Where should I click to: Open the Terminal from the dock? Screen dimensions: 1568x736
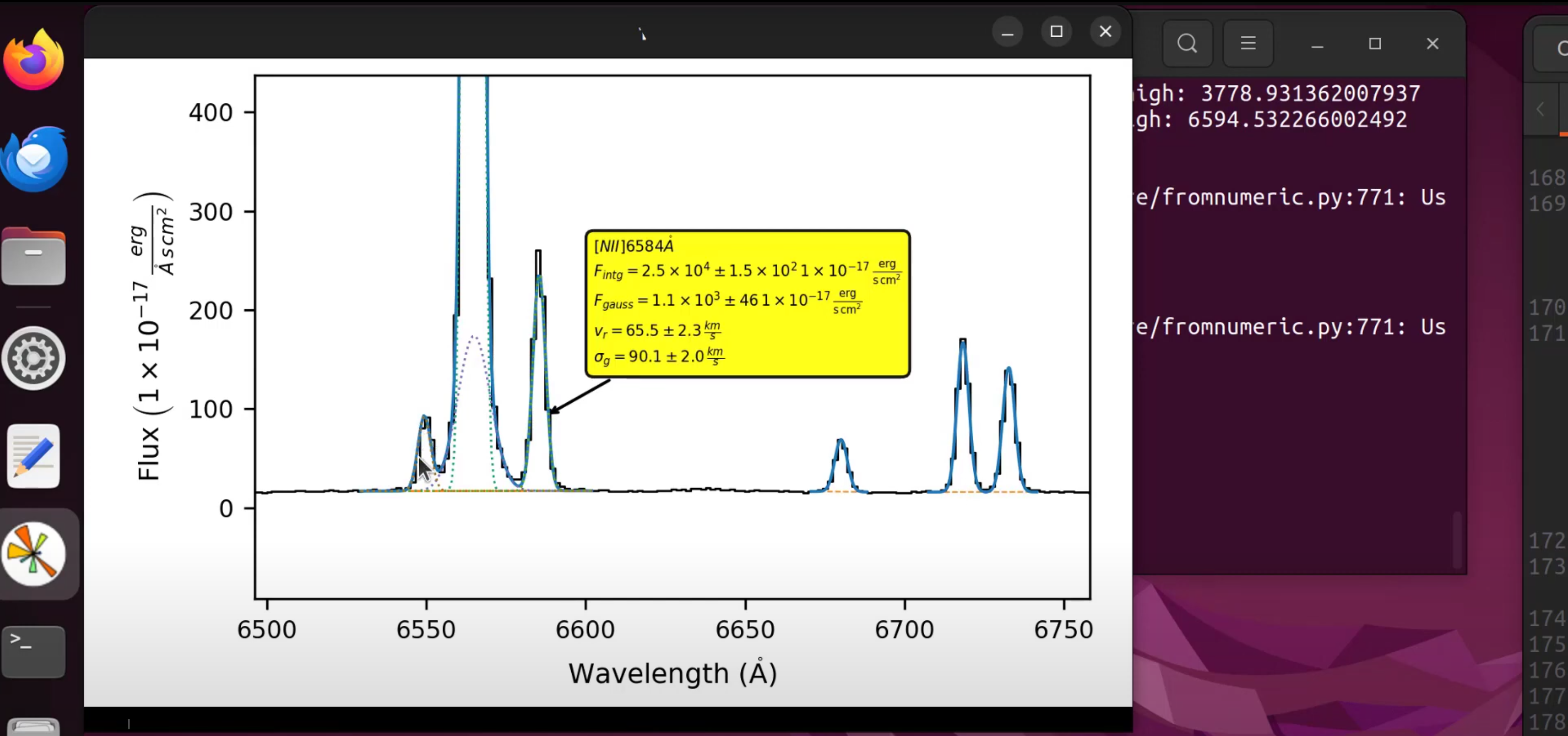[33, 651]
